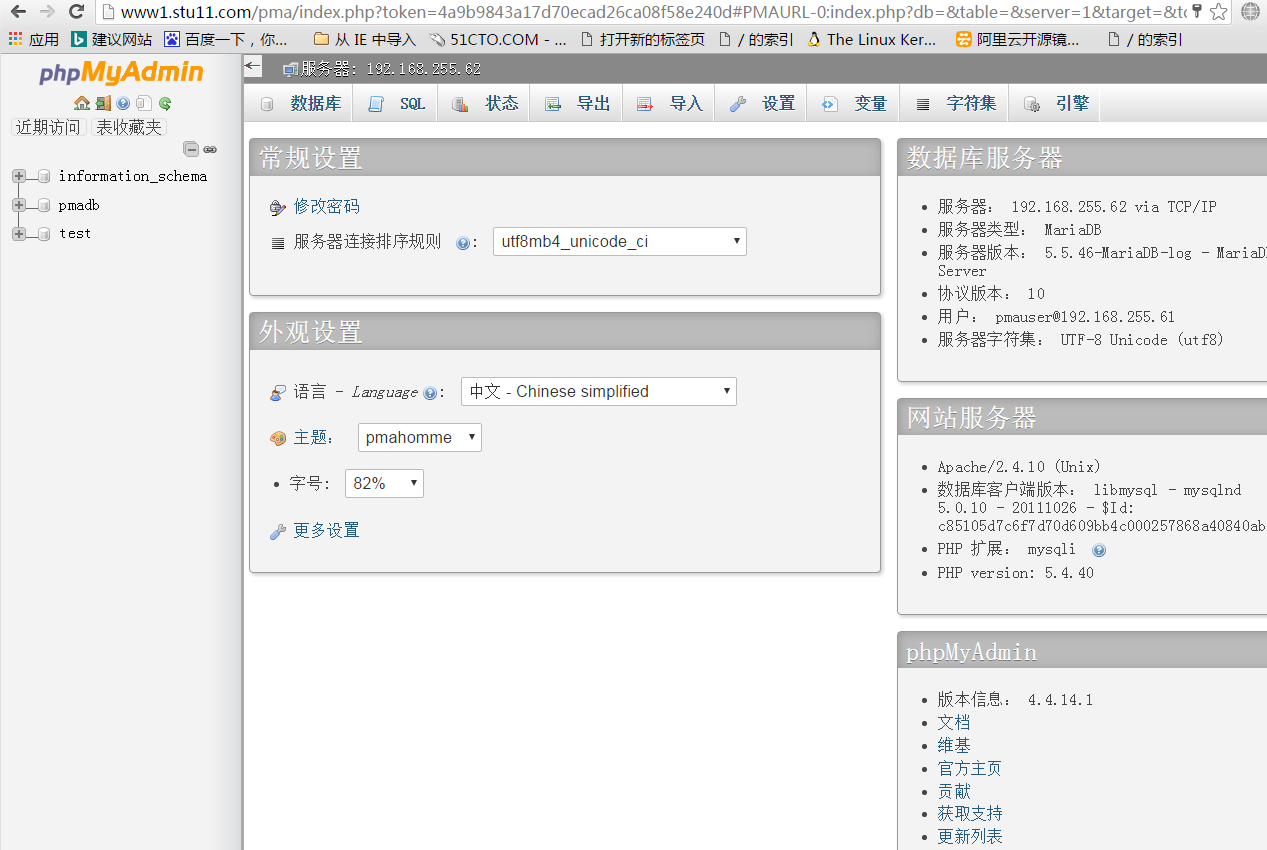Screen dimensions: 1267x850
Task: Open the 应用 apps bookmark icon
Action: (x=34, y=40)
